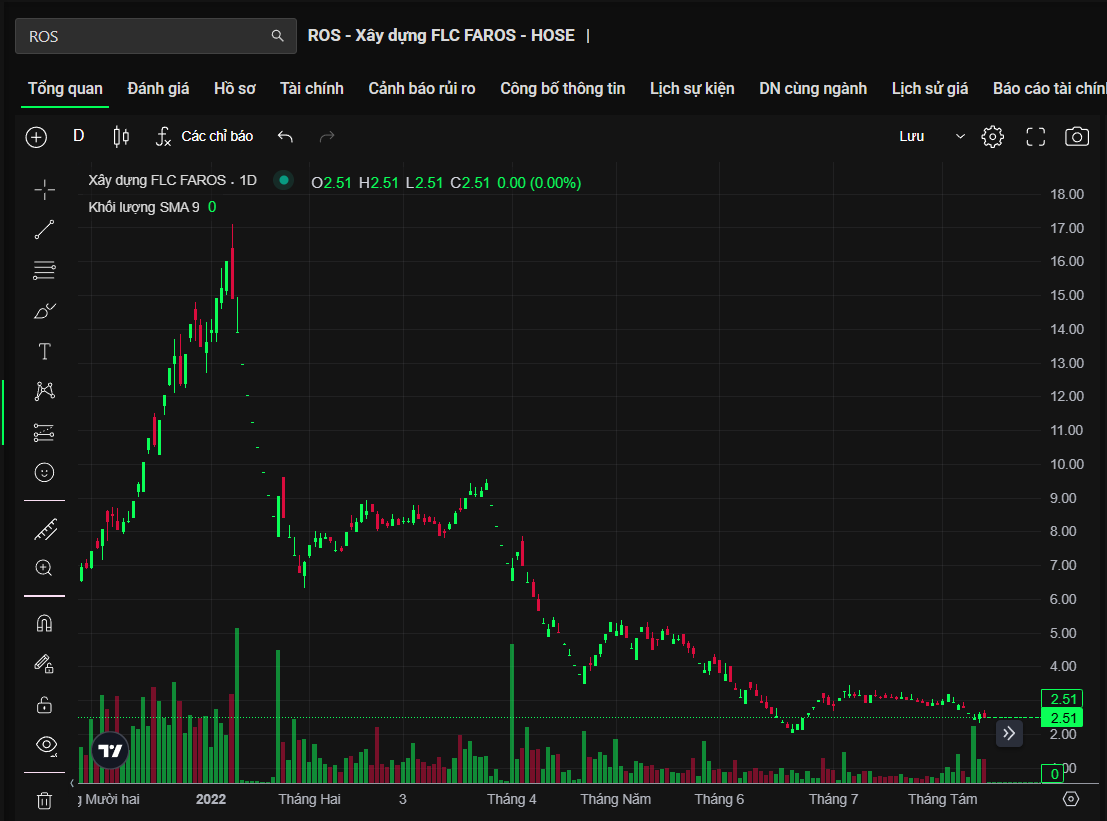
Task: Select the trend line drawing tool
Action: tap(44, 230)
